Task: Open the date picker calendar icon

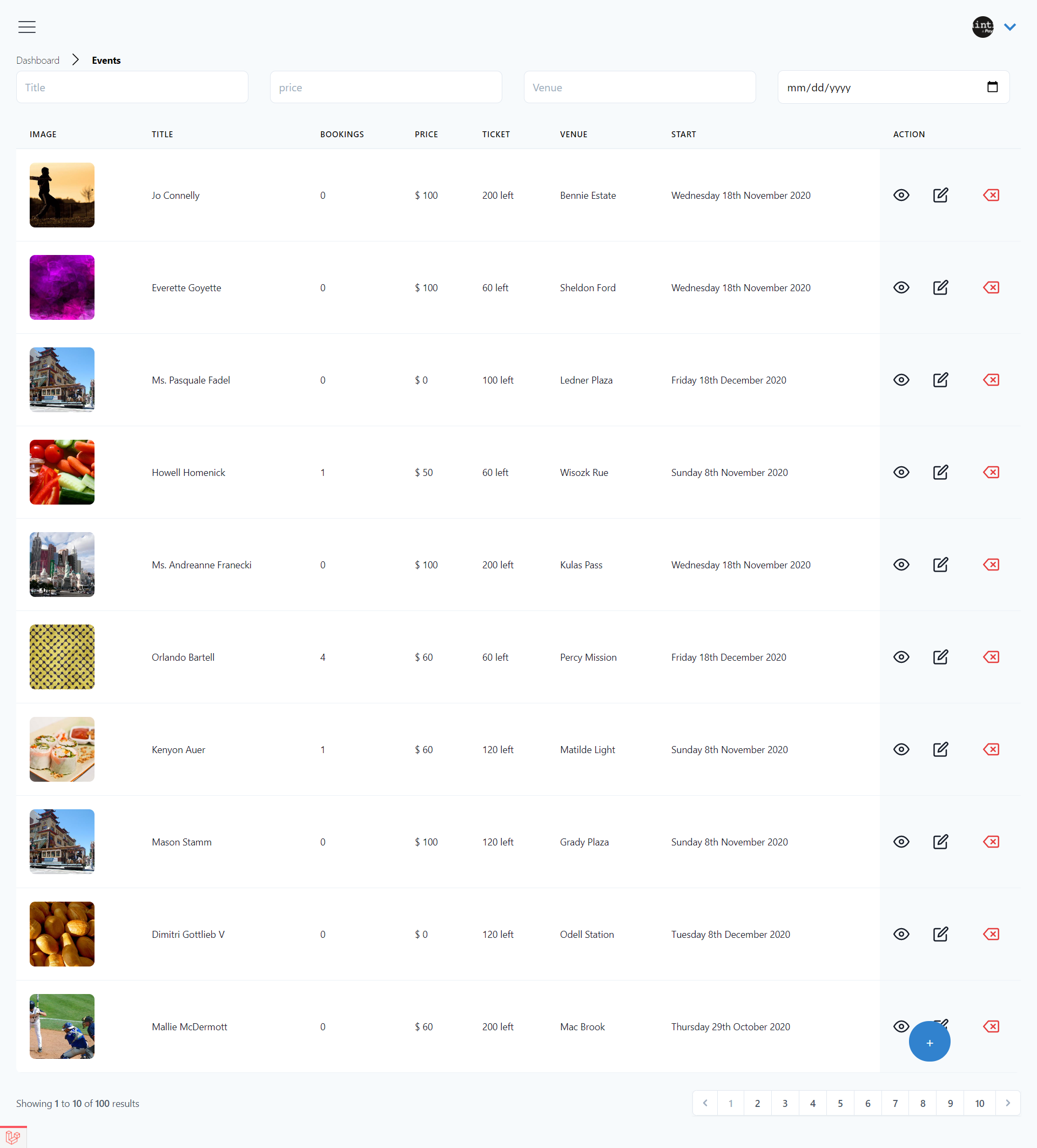Action: (x=992, y=87)
